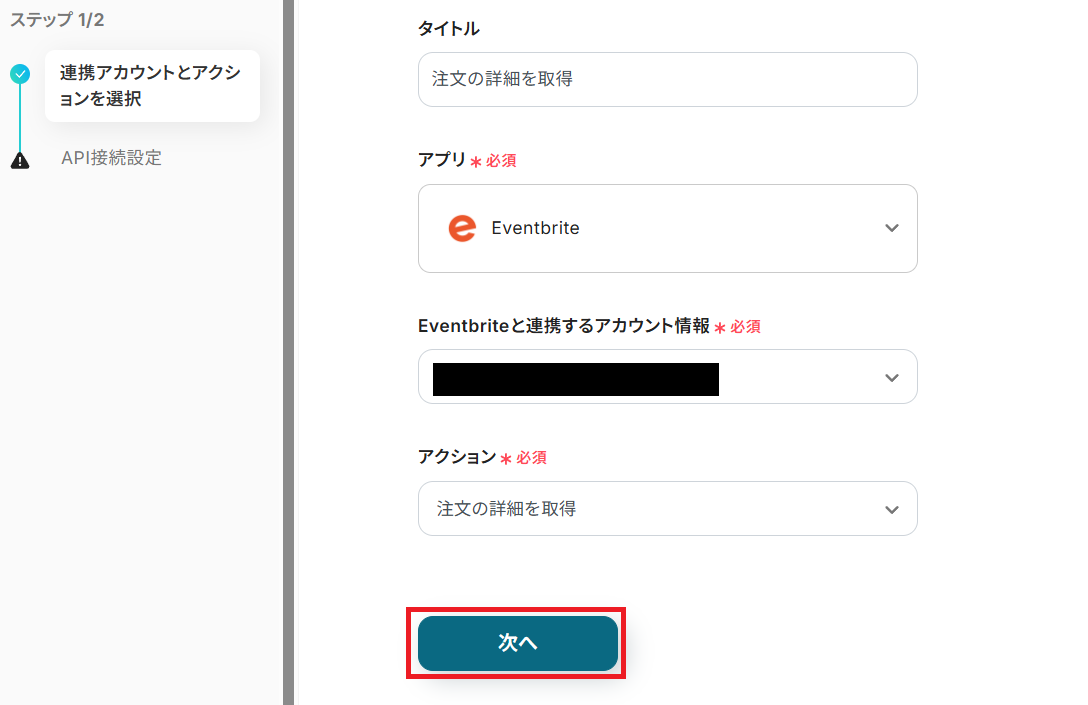Click the warning triangle beside API接続設定

coord(20,160)
